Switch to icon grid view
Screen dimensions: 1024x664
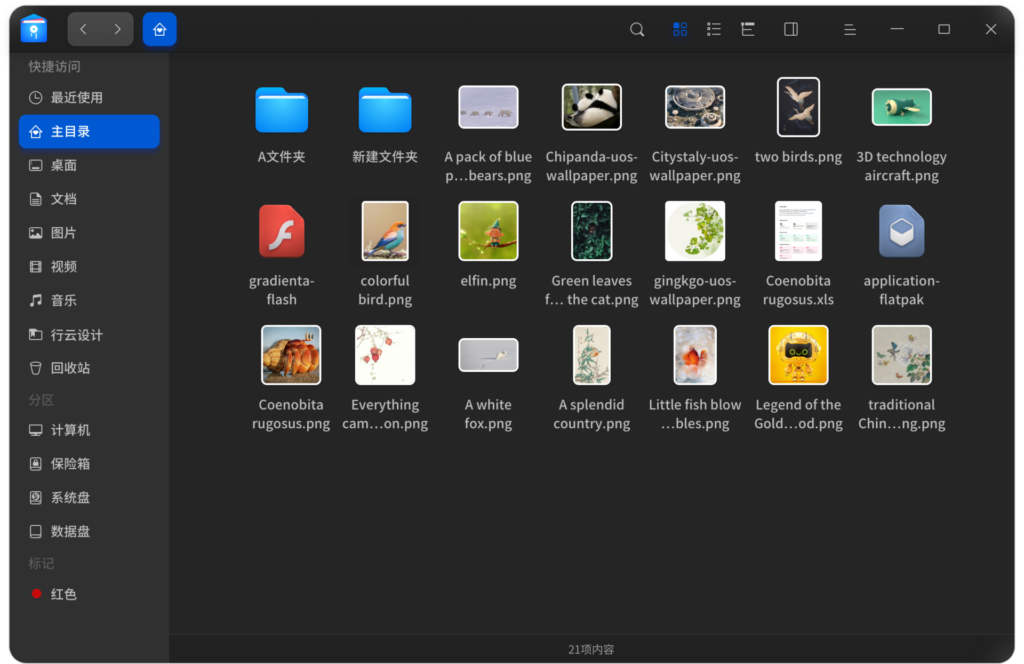(680, 30)
